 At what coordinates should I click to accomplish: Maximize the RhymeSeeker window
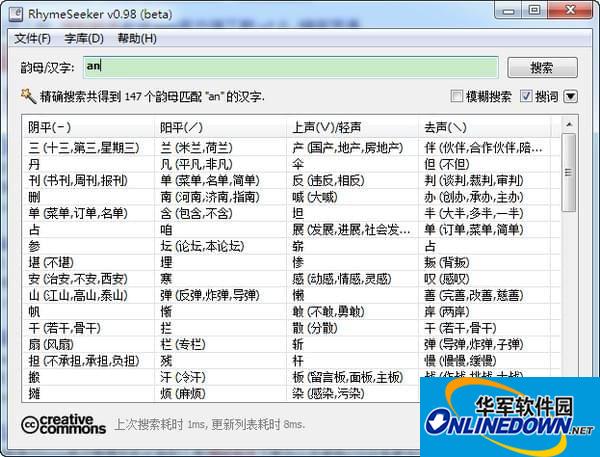coord(534,10)
